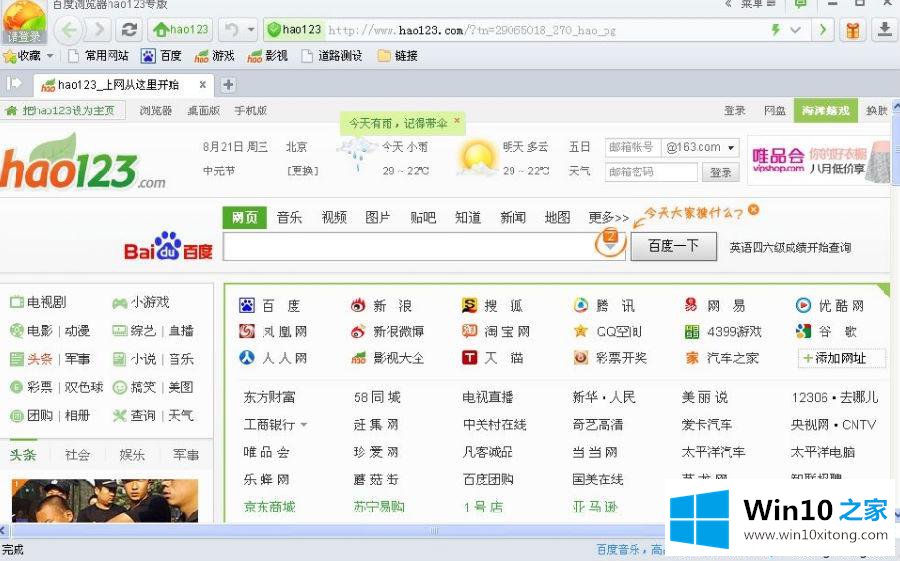This screenshot has height=561, width=900.
Task: Select the 音乐 search tab
Action: click(x=289, y=218)
